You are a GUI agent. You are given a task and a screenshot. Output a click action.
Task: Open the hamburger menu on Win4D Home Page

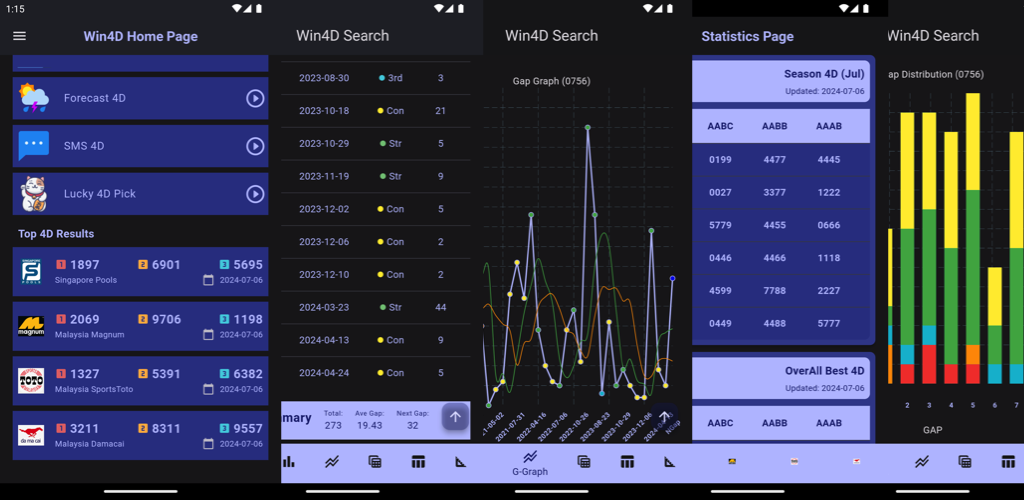click(19, 36)
